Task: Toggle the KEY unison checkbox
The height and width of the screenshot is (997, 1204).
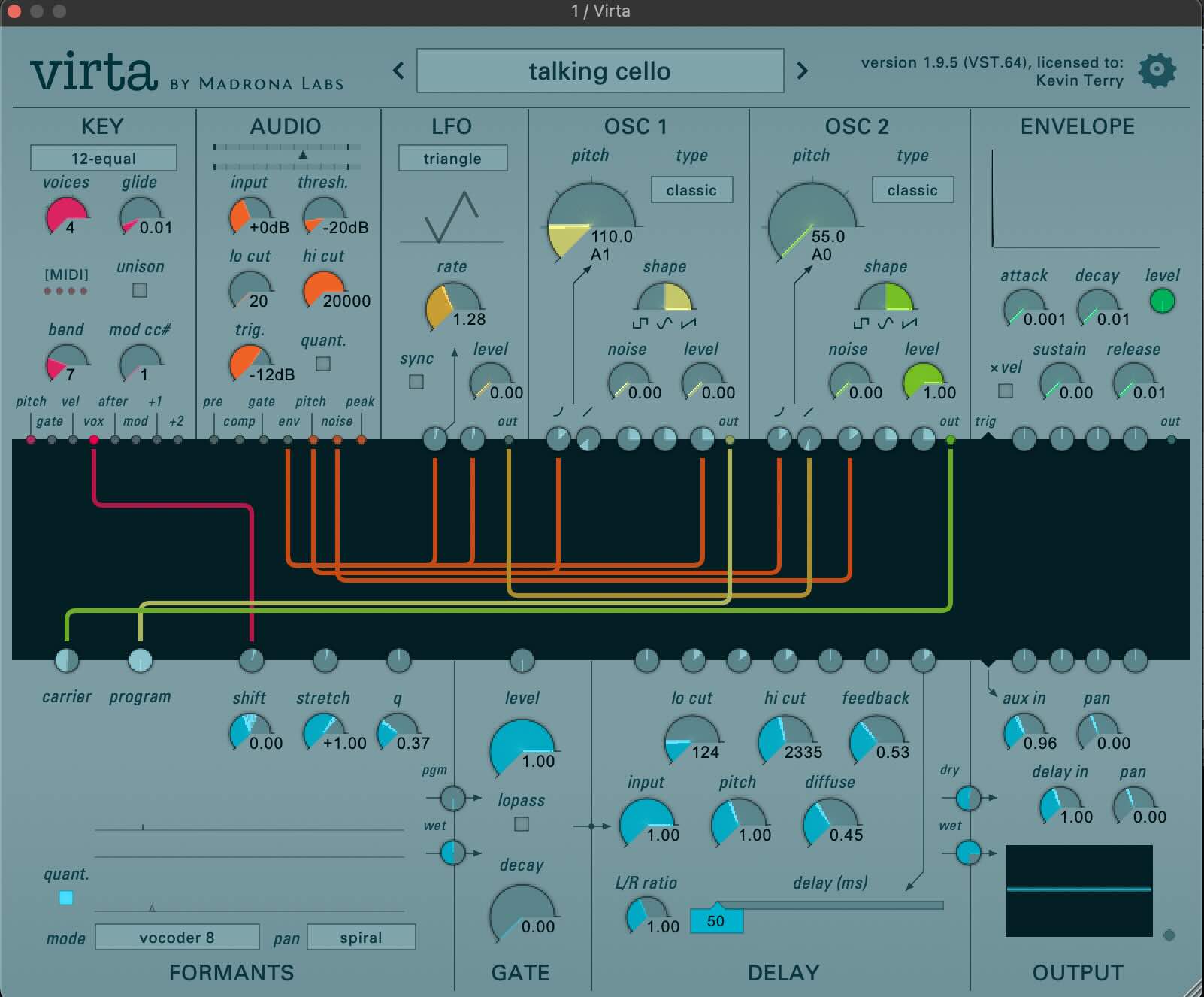Action: (140, 289)
